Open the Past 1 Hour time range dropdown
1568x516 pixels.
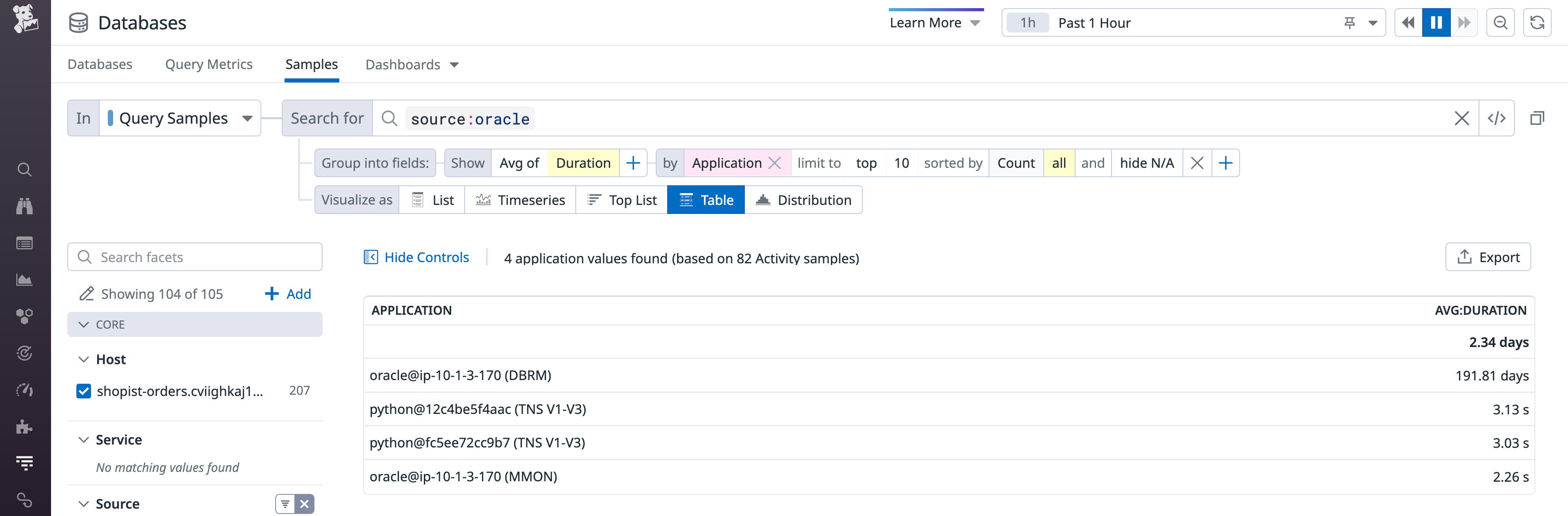point(1094,22)
